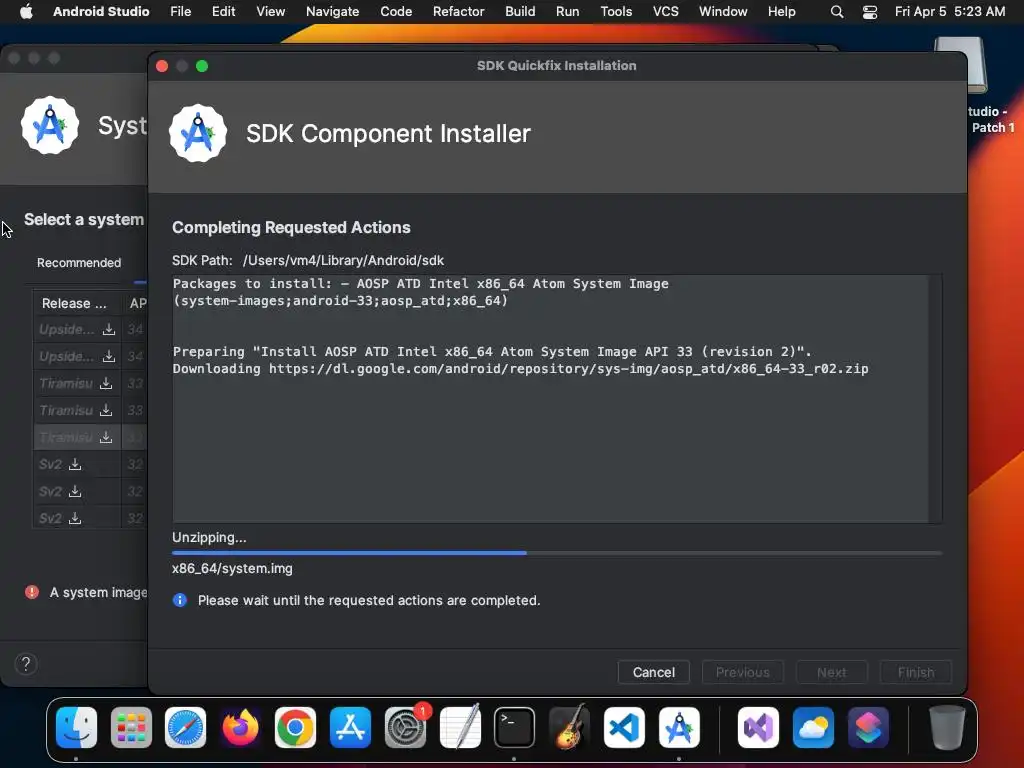Open TextEdit from the dock
Screen dimensions: 1024x768
460,727
